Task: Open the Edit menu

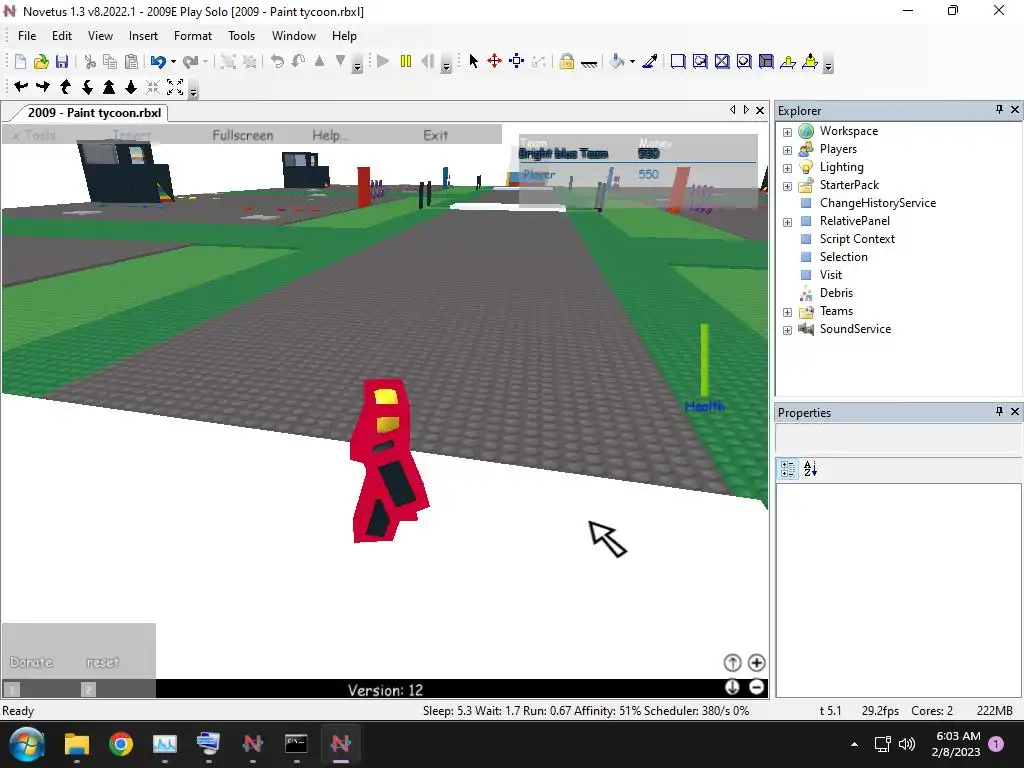Action: tap(62, 36)
